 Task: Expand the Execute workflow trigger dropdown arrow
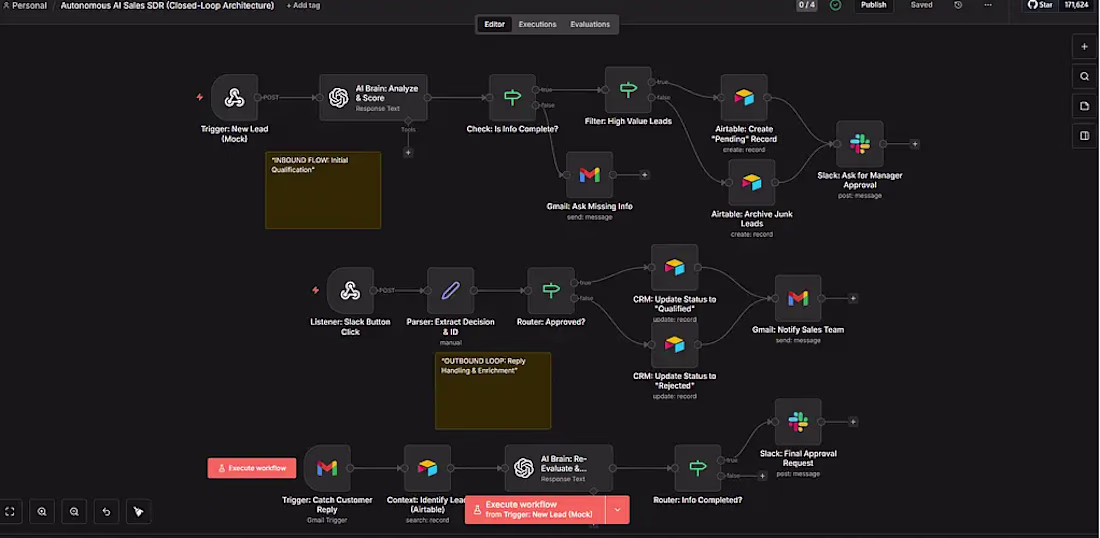(x=617, y=510)
